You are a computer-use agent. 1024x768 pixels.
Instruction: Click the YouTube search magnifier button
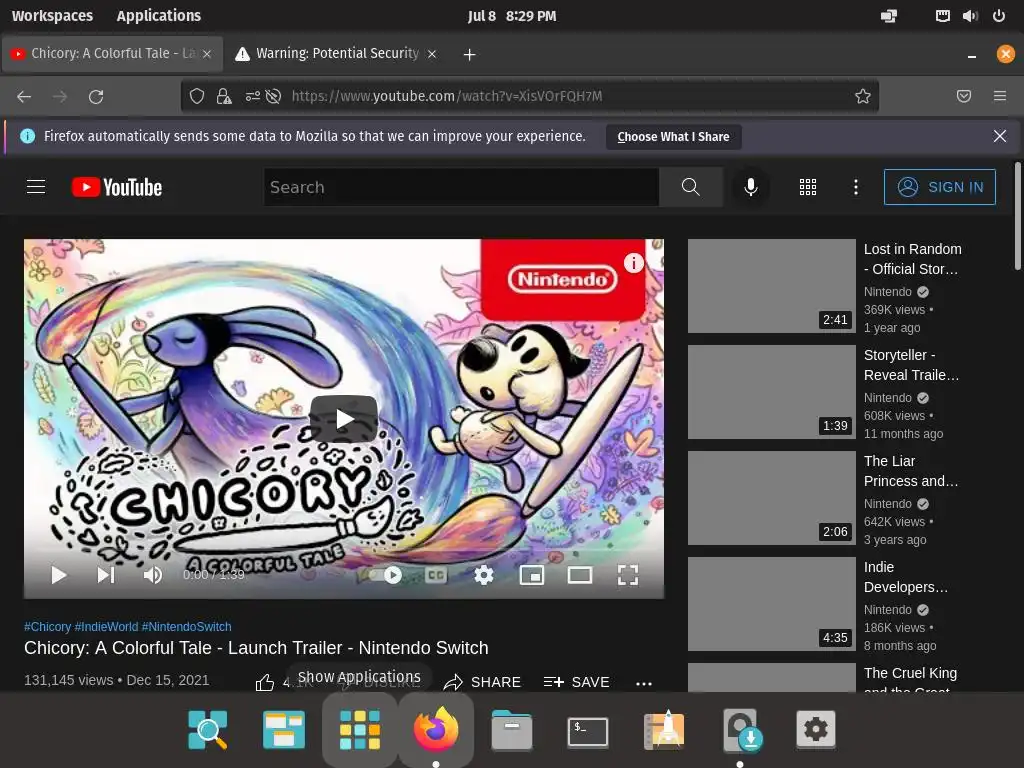coord(690,187)
